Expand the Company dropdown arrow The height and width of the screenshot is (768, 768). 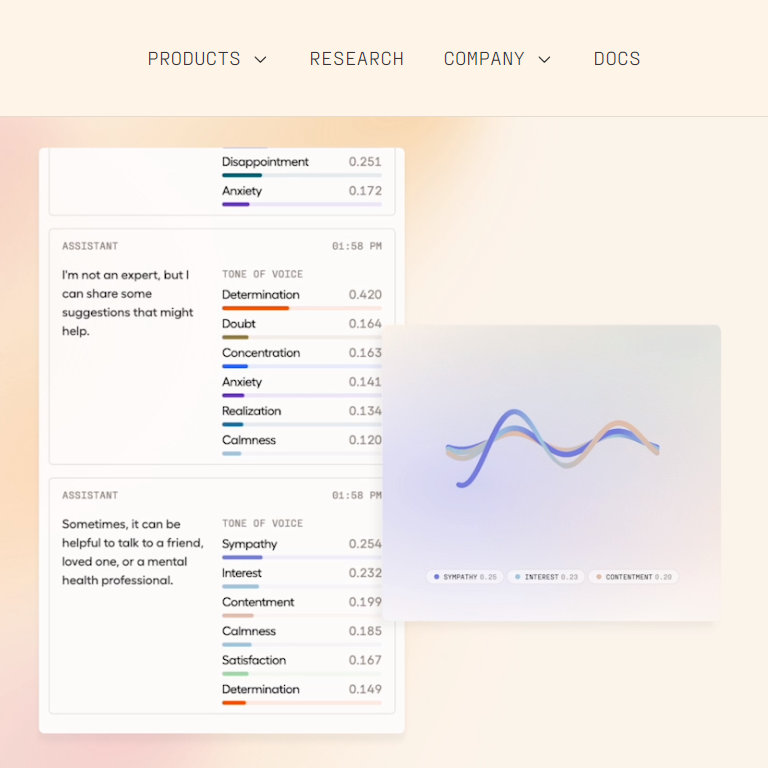544,60
